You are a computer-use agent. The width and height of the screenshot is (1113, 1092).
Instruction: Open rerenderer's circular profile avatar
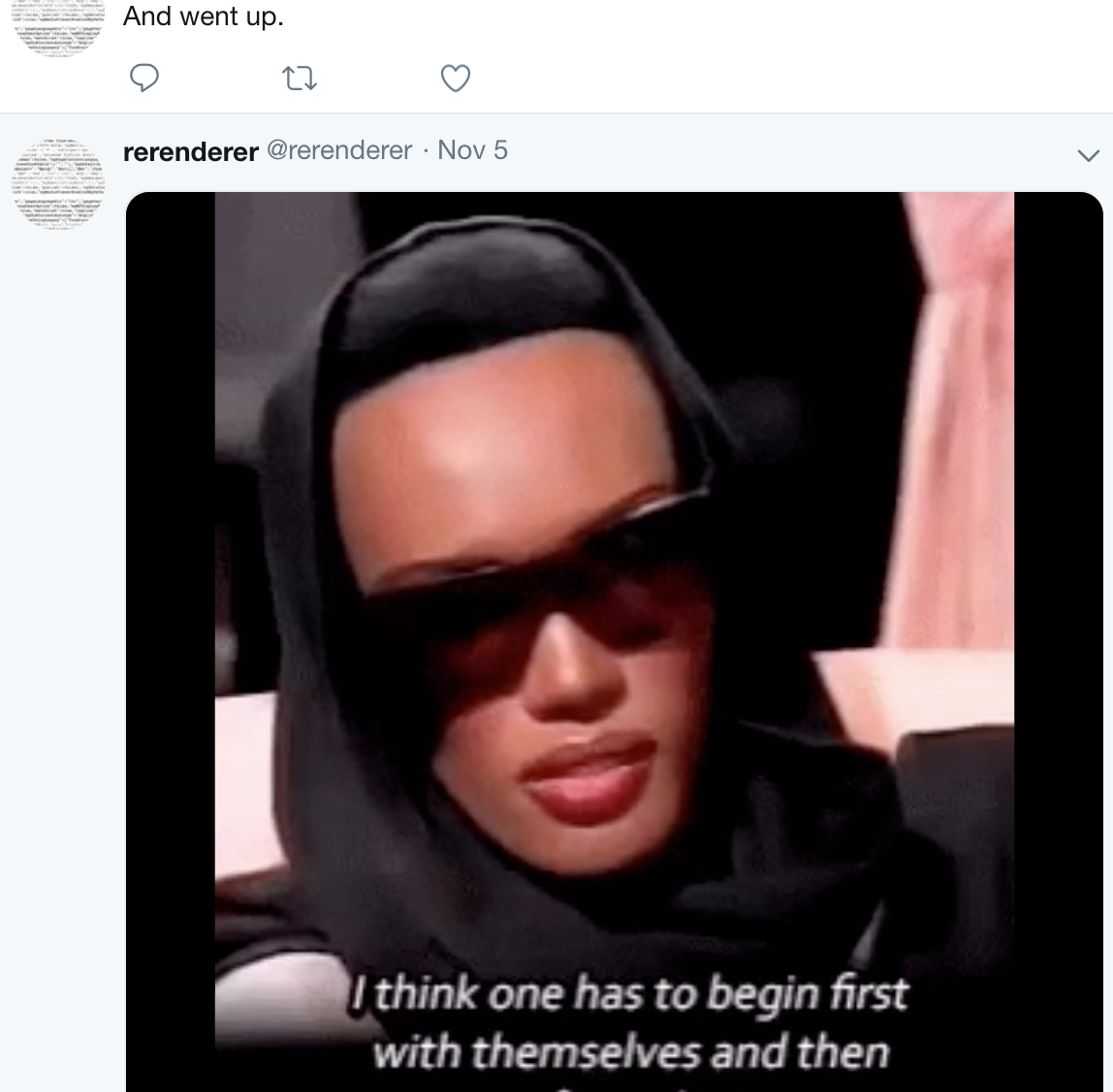click(58, 184)
